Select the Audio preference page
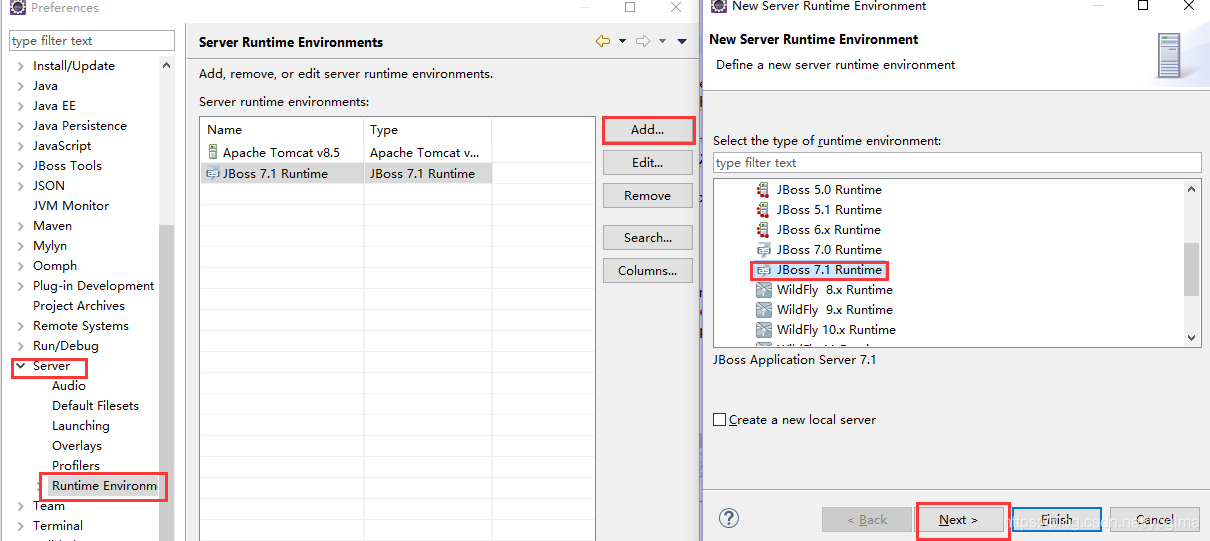 pos(69,386)
